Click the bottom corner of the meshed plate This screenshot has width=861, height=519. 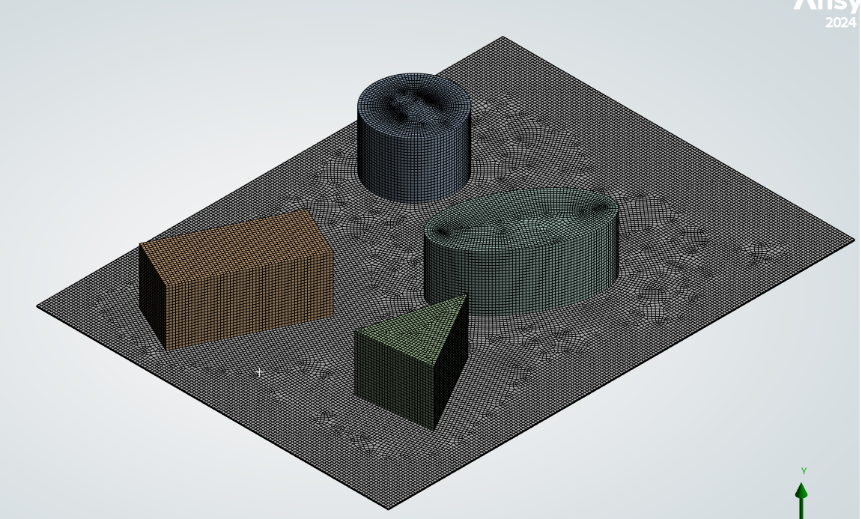tap(388, 508)
